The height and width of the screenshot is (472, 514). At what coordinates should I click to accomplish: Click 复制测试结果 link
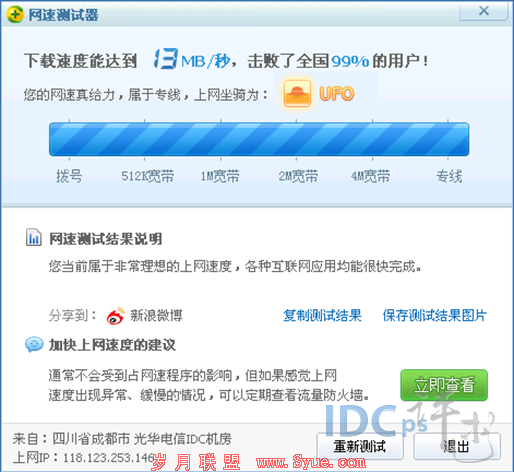click(x=322, y=315)
